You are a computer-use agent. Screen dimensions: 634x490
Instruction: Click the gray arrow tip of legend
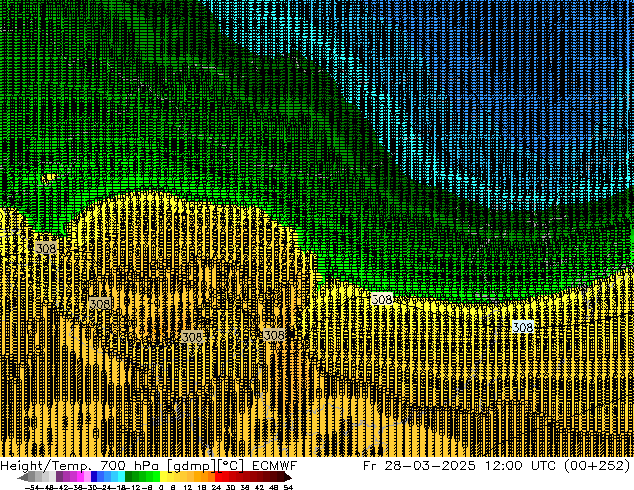coord(23,477)
